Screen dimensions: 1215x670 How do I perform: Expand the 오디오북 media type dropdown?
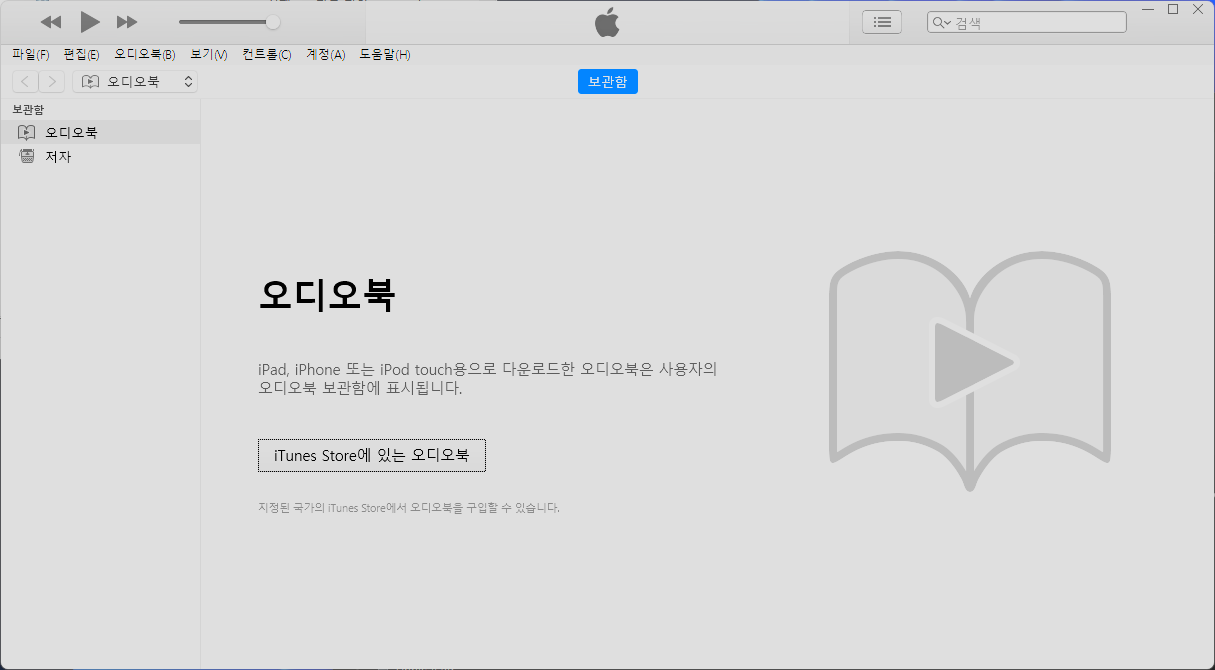click(135, 82)
